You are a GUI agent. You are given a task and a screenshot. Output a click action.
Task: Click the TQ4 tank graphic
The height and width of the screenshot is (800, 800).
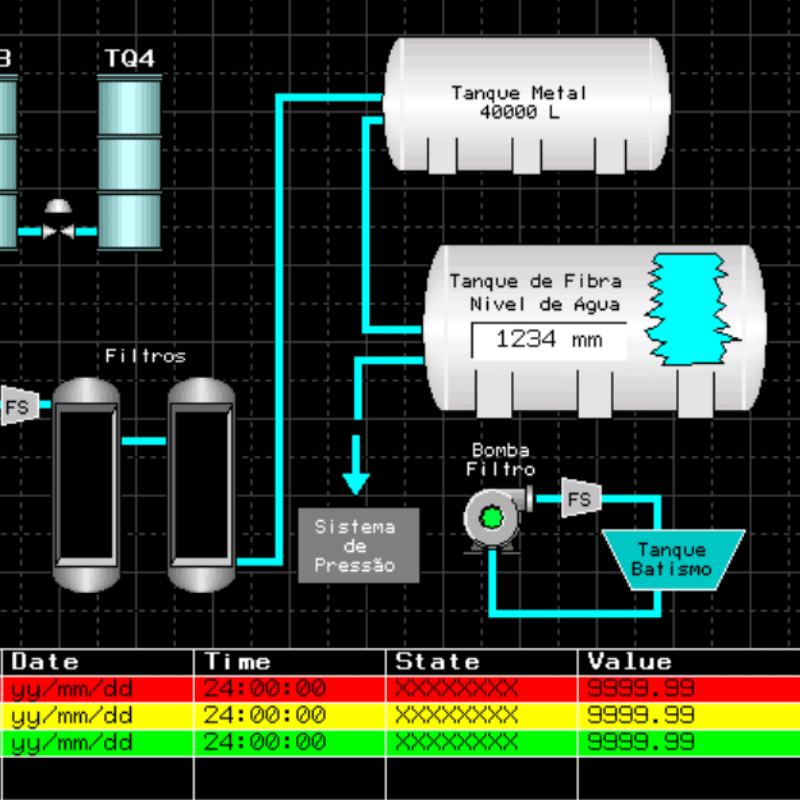[130, 162]
